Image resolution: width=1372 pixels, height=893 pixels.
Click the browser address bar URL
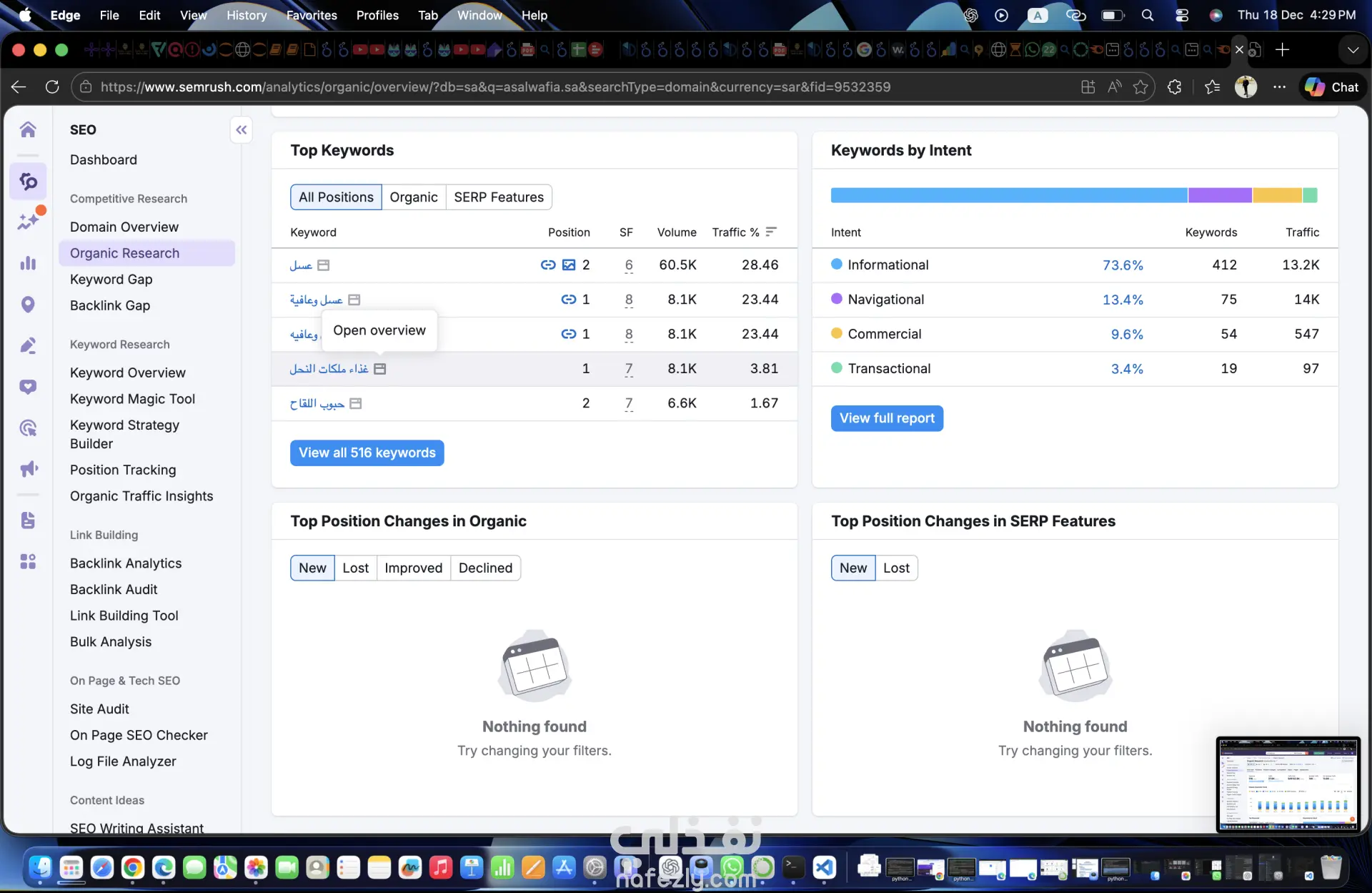[x=494, y=87]
